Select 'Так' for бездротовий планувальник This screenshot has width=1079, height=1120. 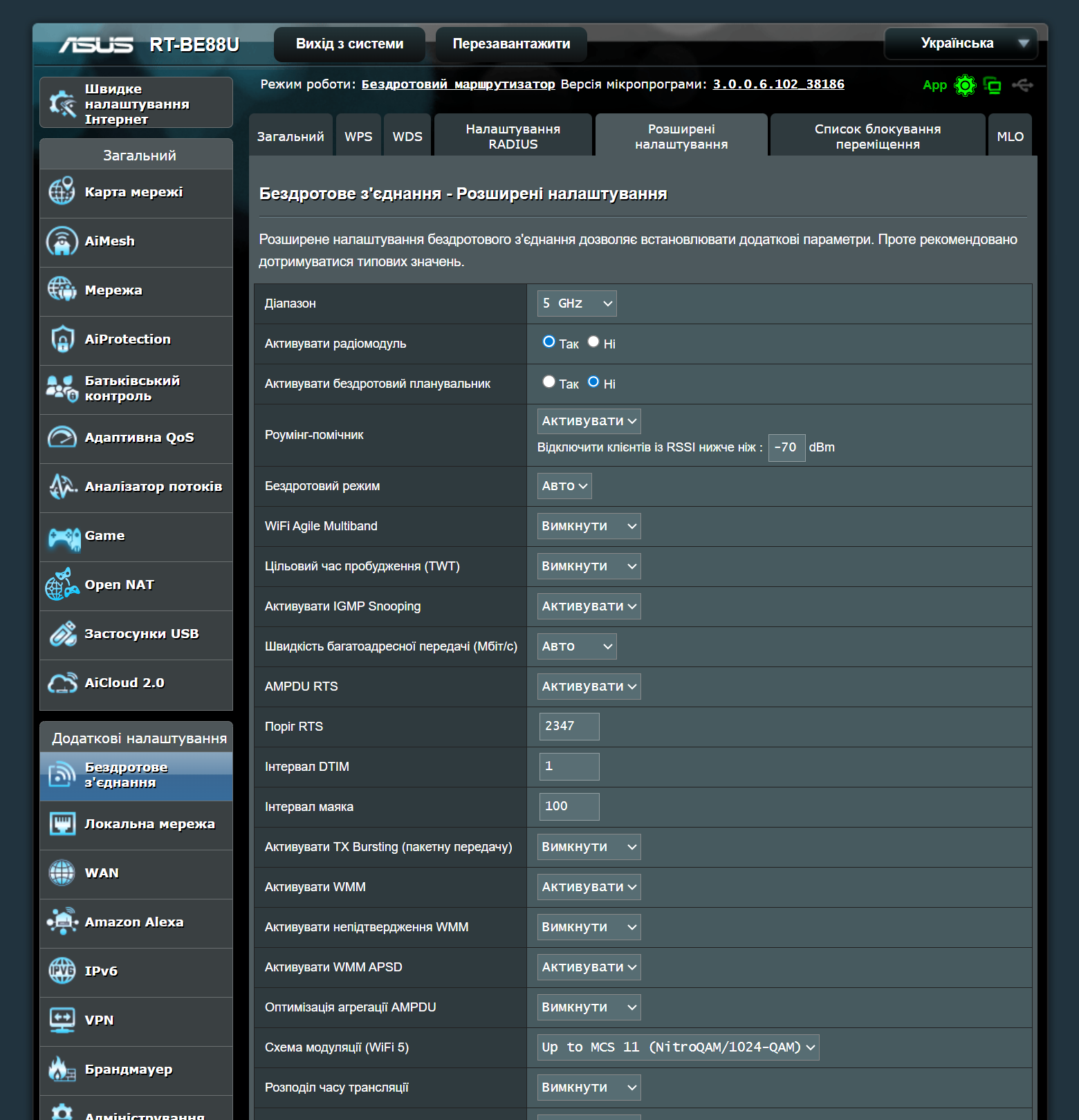tap(549, 382)
